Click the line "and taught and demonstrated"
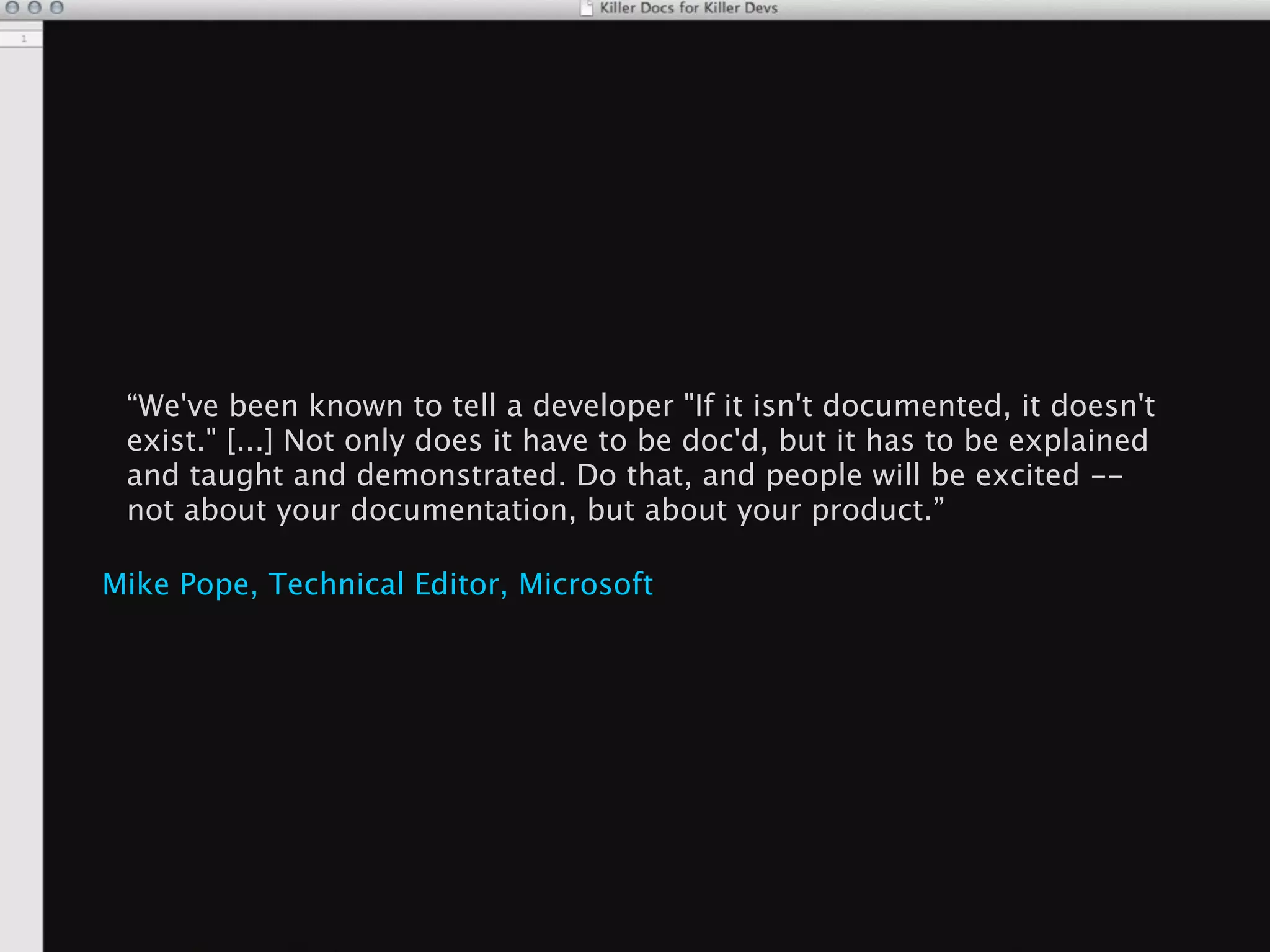 pyautogui.click(x=624, y=476)
